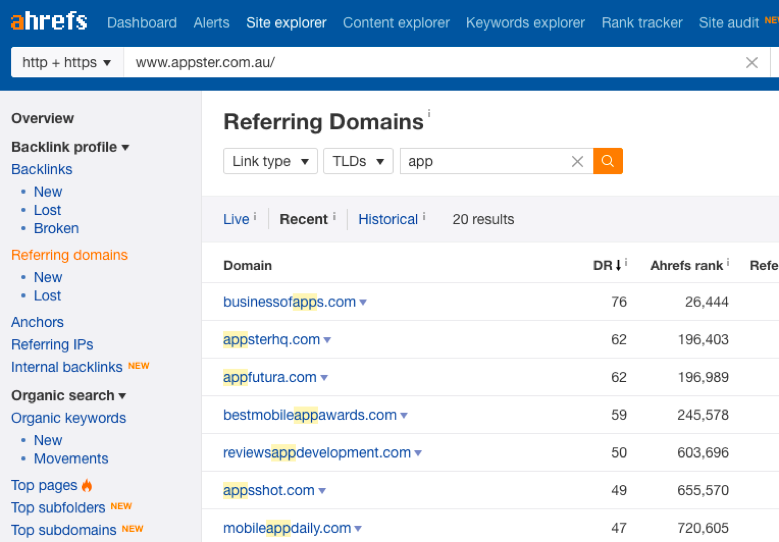The image size is (779, 542).
Task: Sort by the Ahrefs rank column header
Action: click(x=687, y=265)
